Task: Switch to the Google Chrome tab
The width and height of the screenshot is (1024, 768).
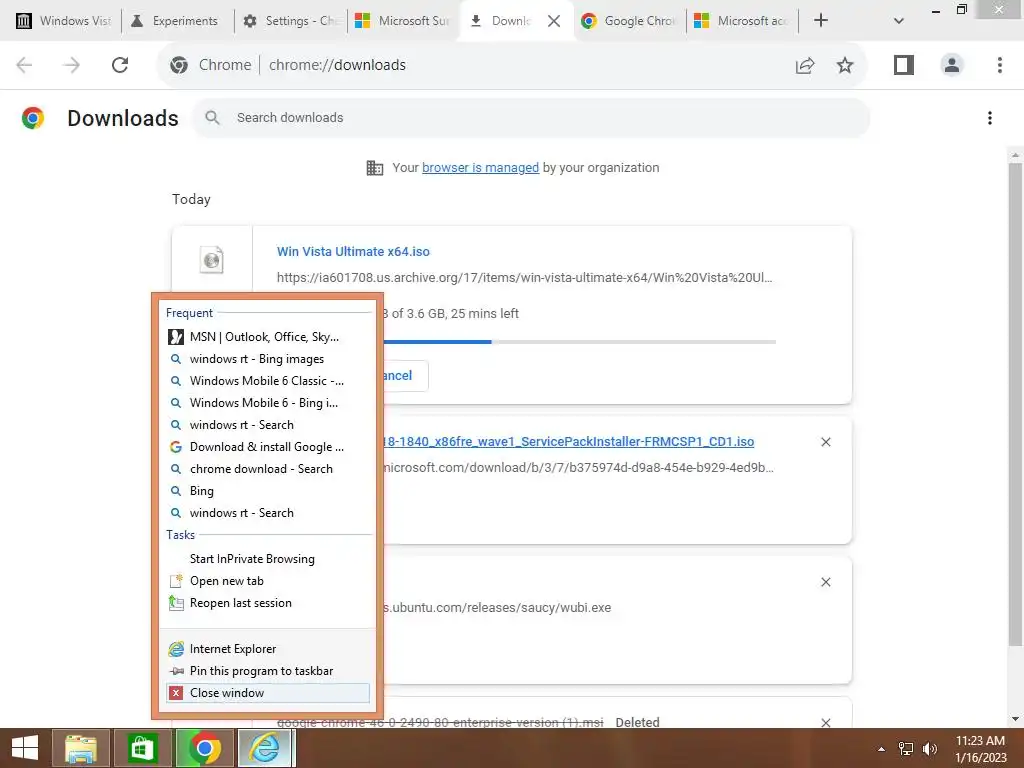Action: [x=630, y=21]
